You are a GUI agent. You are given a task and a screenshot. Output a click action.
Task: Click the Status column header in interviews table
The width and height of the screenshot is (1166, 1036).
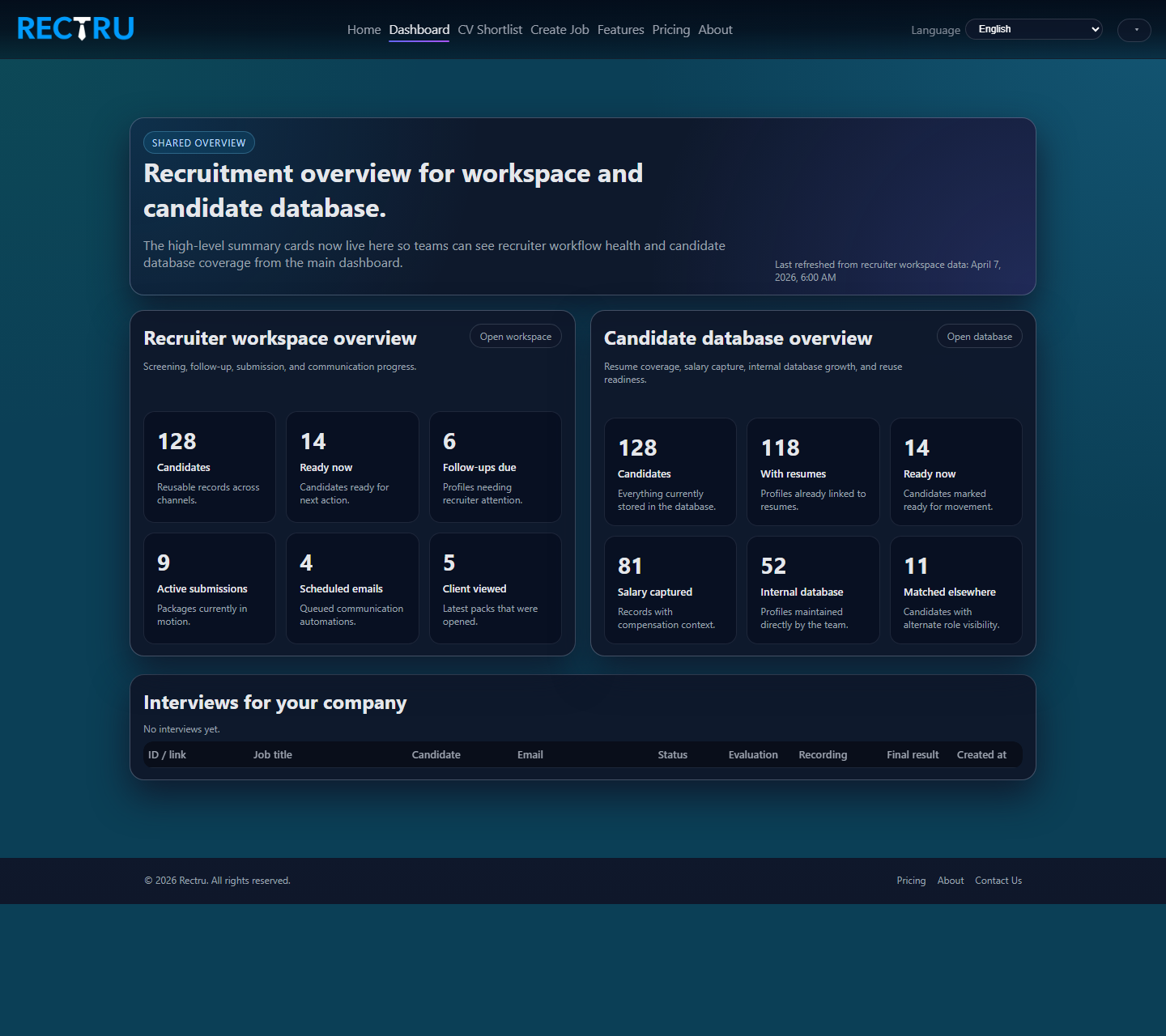click(x=672, y=754)
